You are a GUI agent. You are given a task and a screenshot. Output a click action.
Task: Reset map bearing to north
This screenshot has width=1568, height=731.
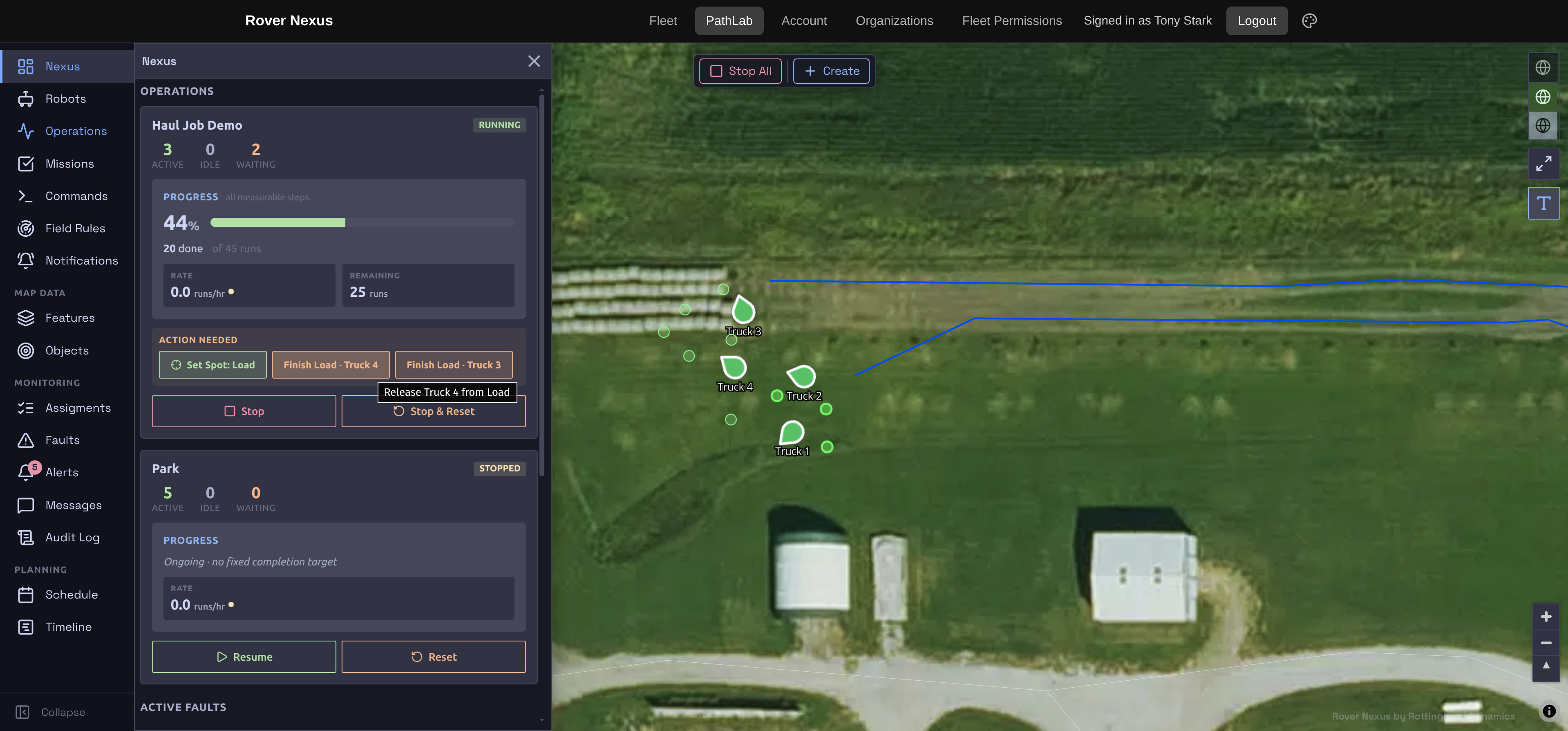[x=1546, y=668]
